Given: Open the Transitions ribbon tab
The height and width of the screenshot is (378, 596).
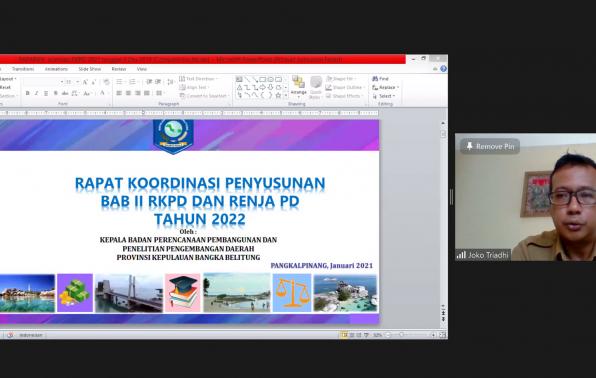Looking at the screenshot, I should coord(23,69).
